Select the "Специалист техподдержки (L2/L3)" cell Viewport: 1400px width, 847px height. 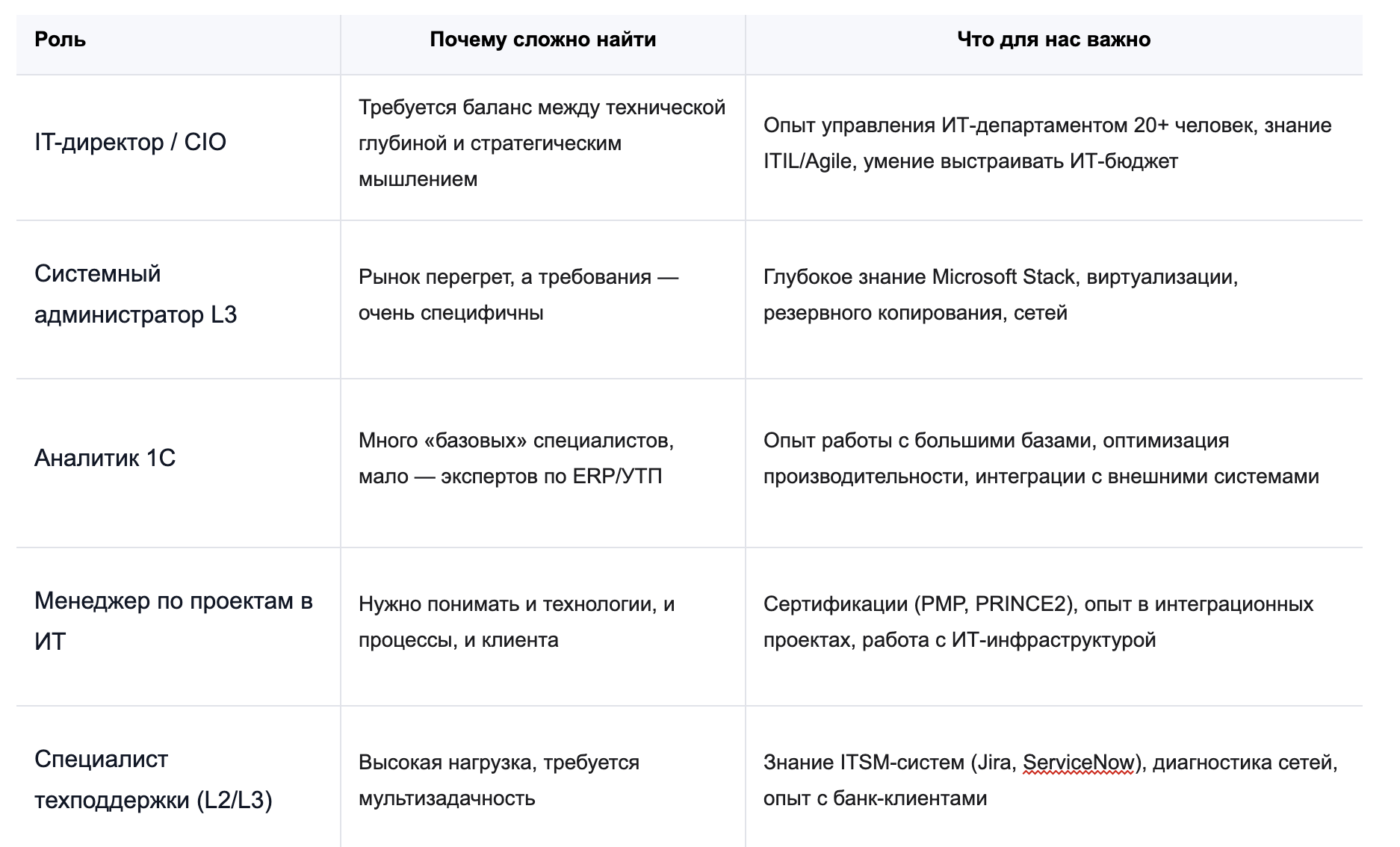153,780
